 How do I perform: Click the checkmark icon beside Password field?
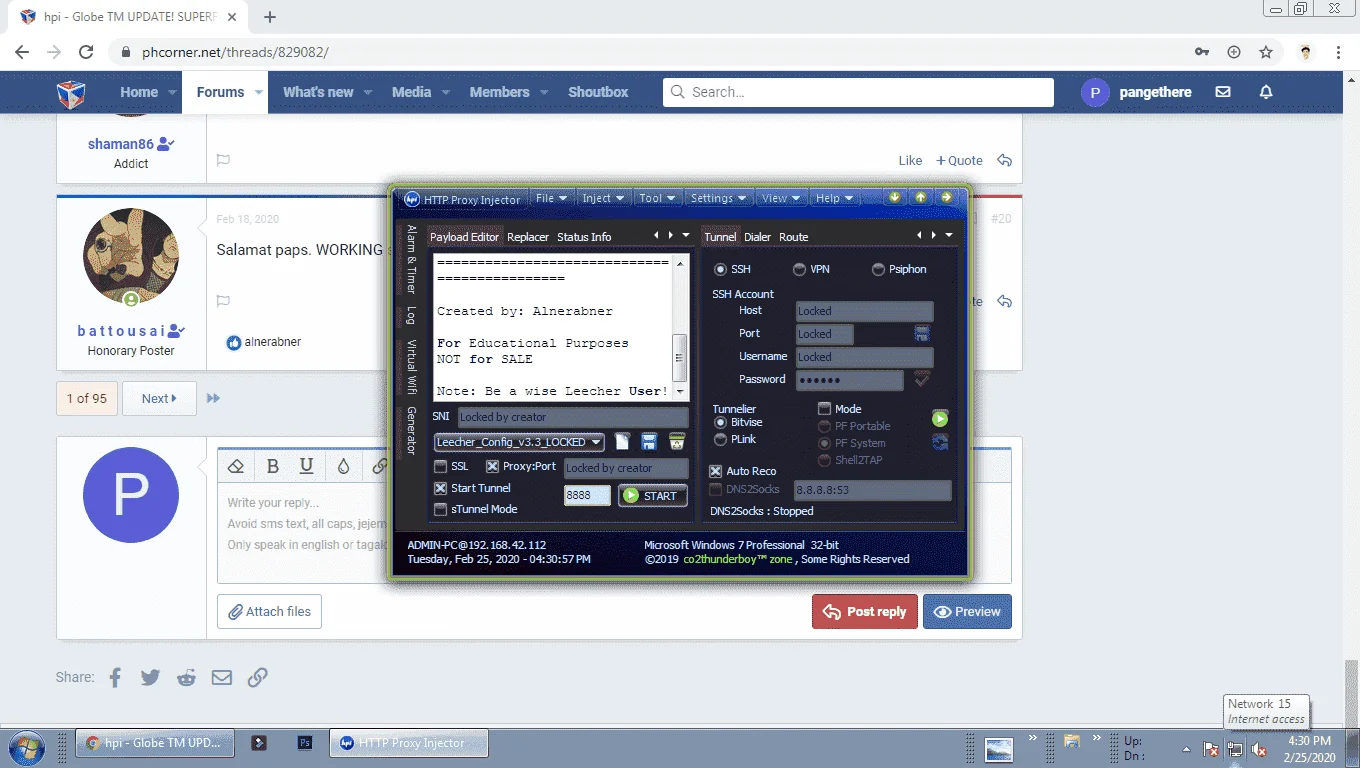pos(922,379)
